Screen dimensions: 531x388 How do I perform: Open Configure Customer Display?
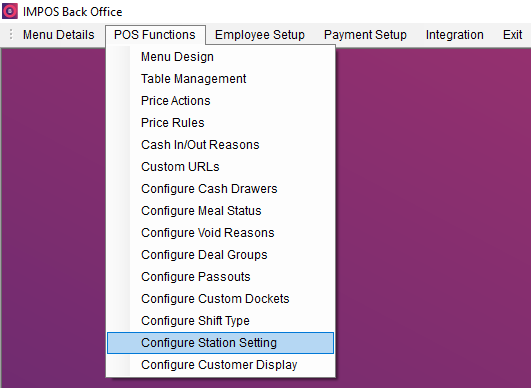220,365
